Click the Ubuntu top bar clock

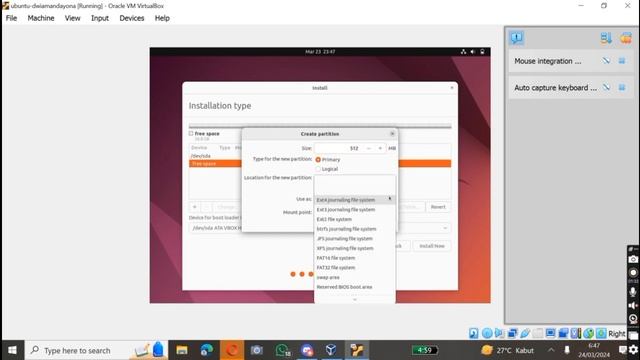320,52
